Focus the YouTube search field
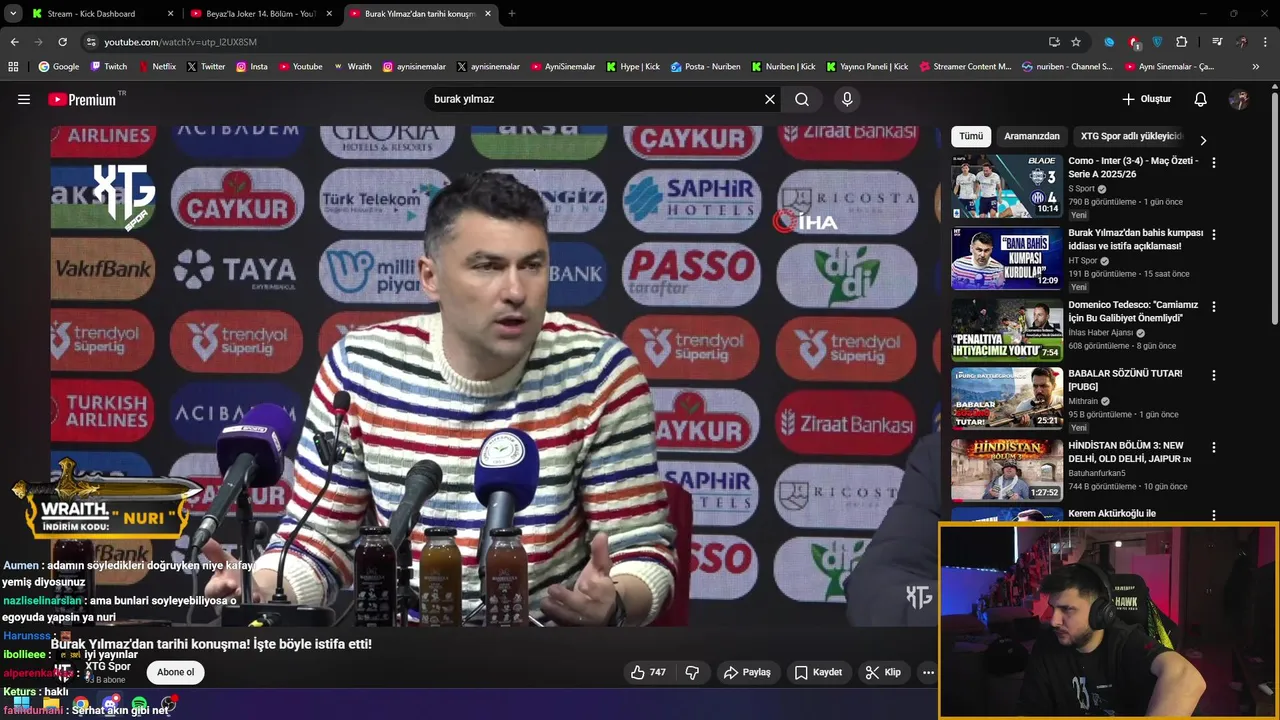Viewport: 1280px width, 720px height. click(x=595, y=99)
